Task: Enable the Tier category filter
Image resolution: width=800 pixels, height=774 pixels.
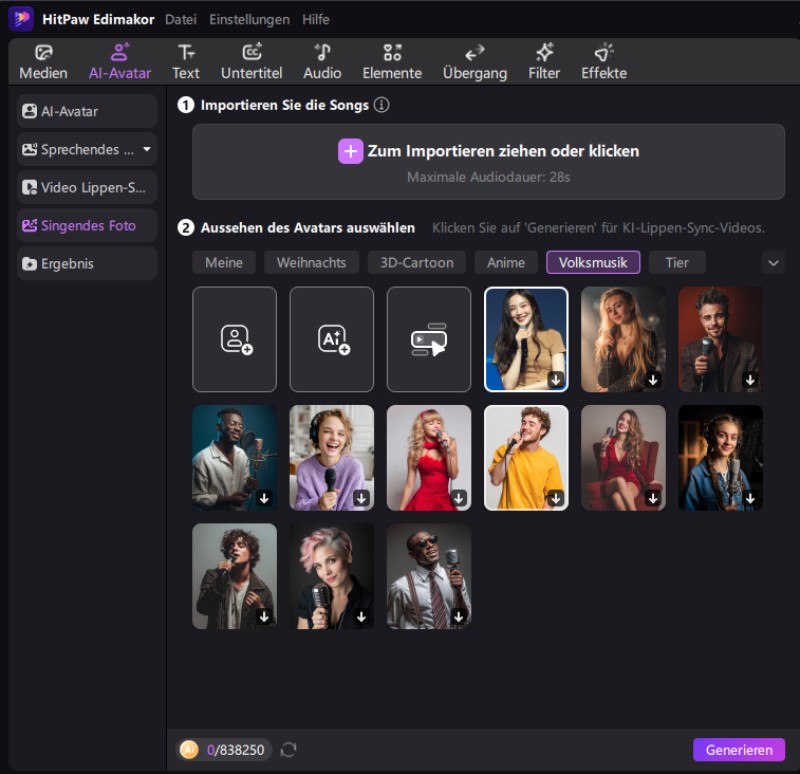Action: [x=677, y=262]
